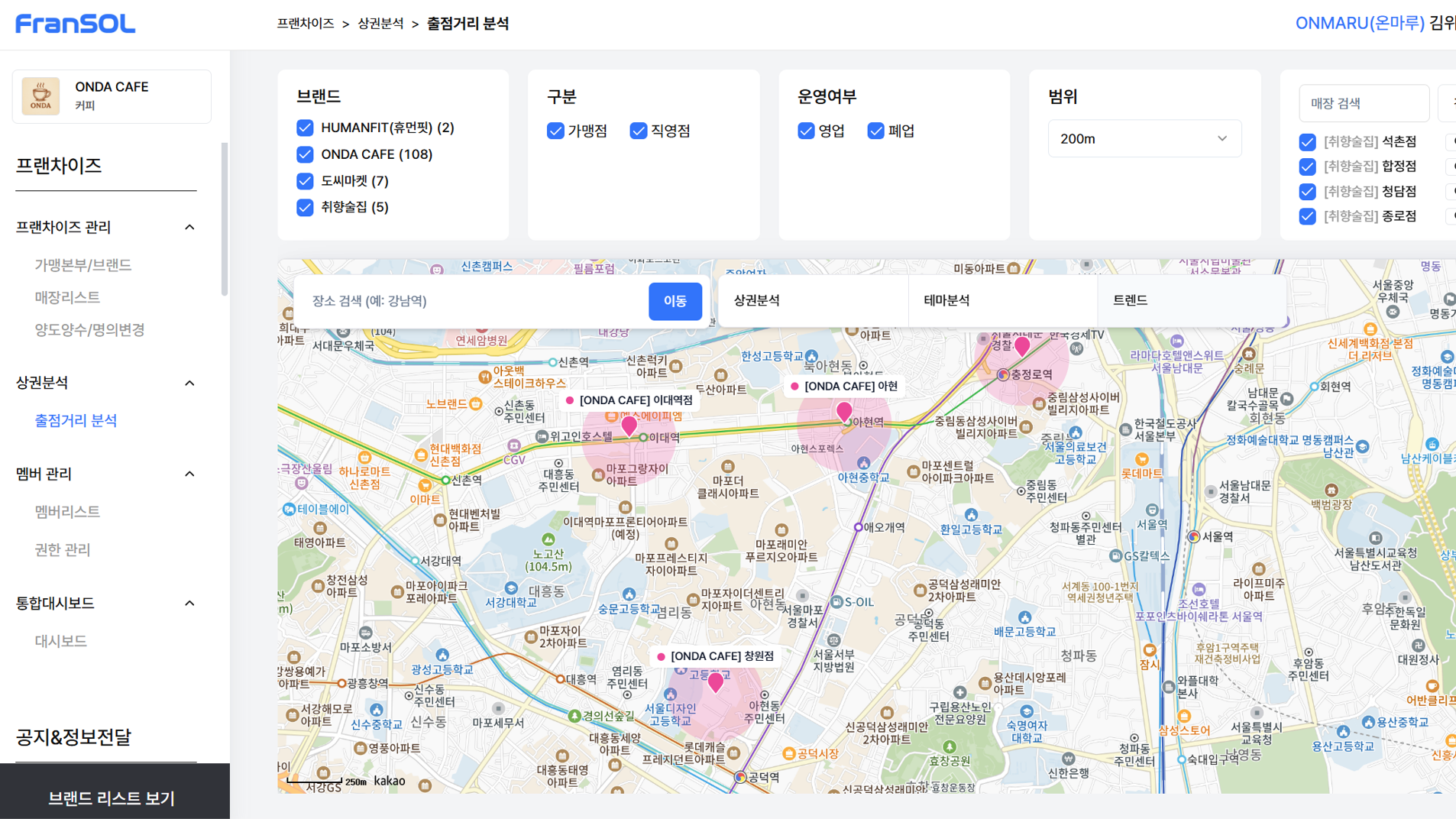This screenshot has height=819, width=1456.
Task: Uncheck the [취향술집] 석촌점 store checkbox
Action: 1308,142
